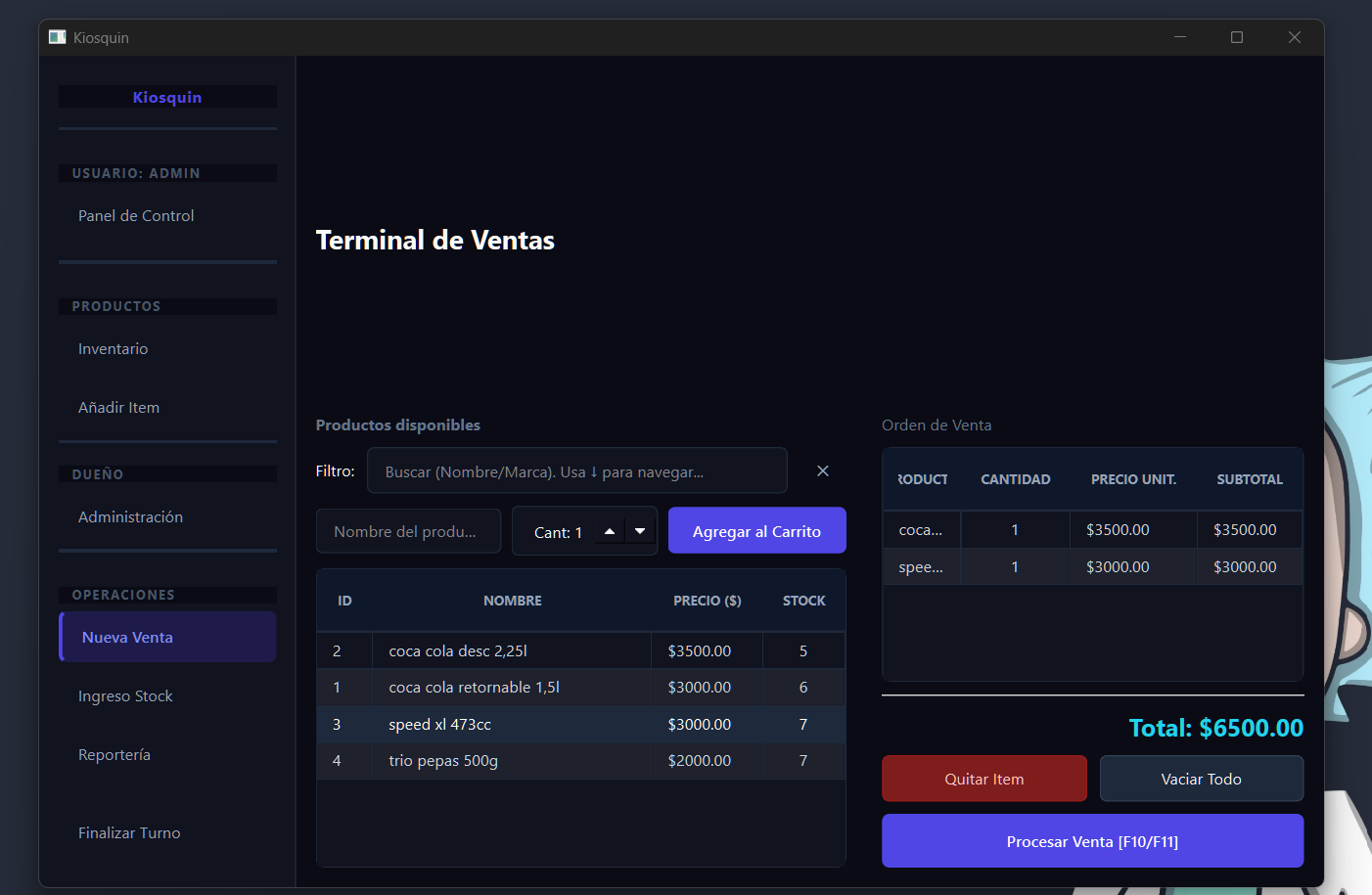This screenshot has height=895, width=1372.
Task: Click the Agregar al Carrito button
Action: click(x=756, y=529)
